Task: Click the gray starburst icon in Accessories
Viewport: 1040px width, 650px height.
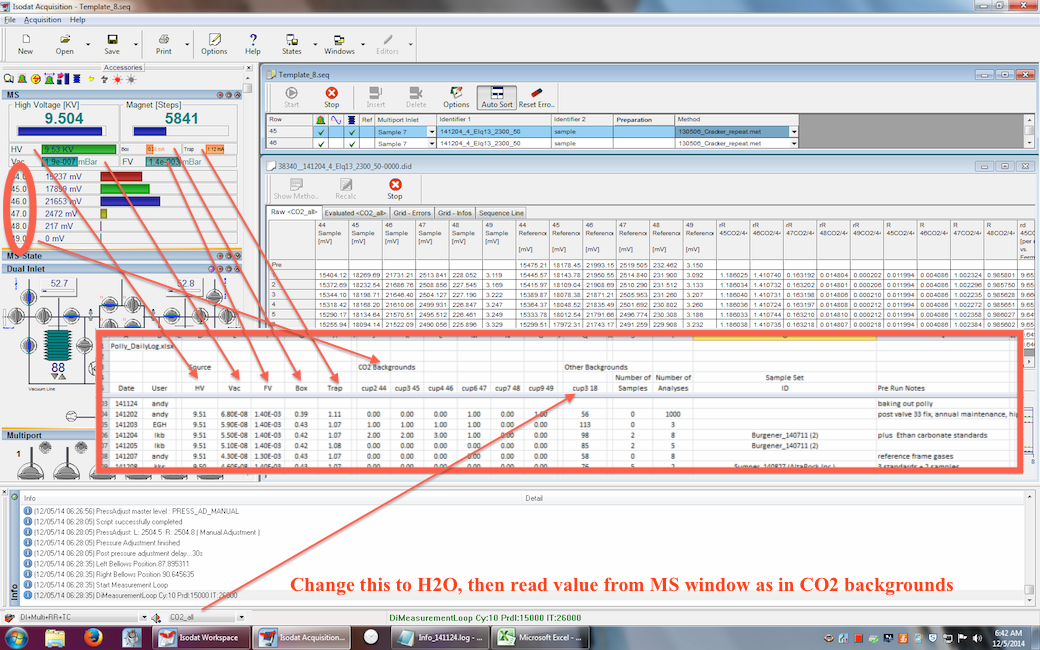Action: 131,79
